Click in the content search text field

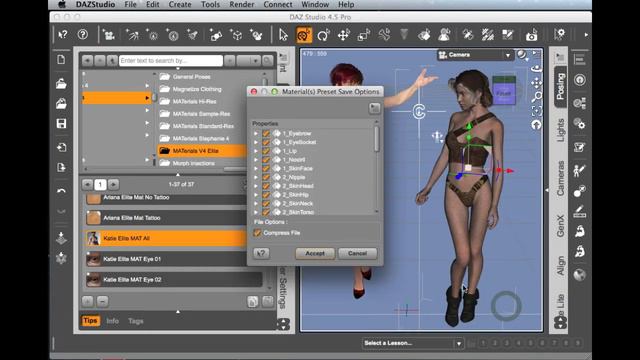171,61
